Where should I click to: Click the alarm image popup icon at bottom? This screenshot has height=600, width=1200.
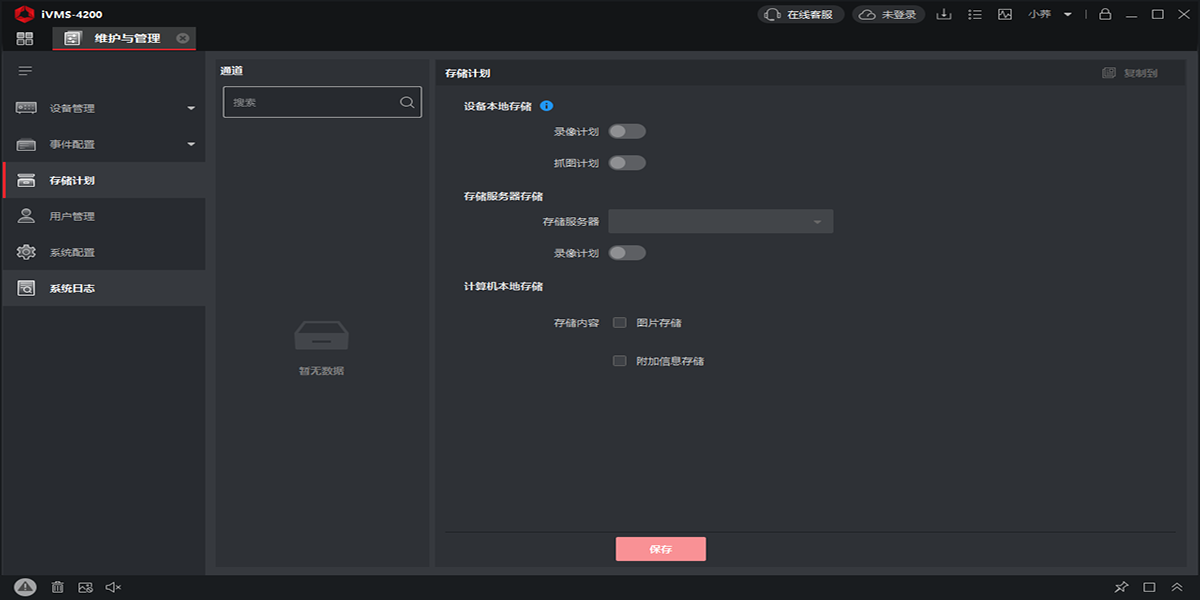coord(86,587)
